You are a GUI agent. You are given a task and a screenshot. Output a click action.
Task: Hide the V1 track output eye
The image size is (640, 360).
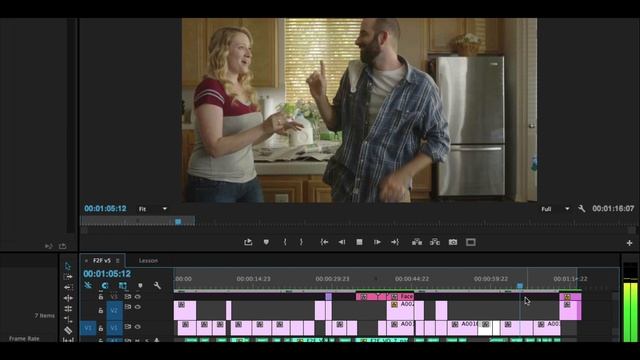pos(138,327)
